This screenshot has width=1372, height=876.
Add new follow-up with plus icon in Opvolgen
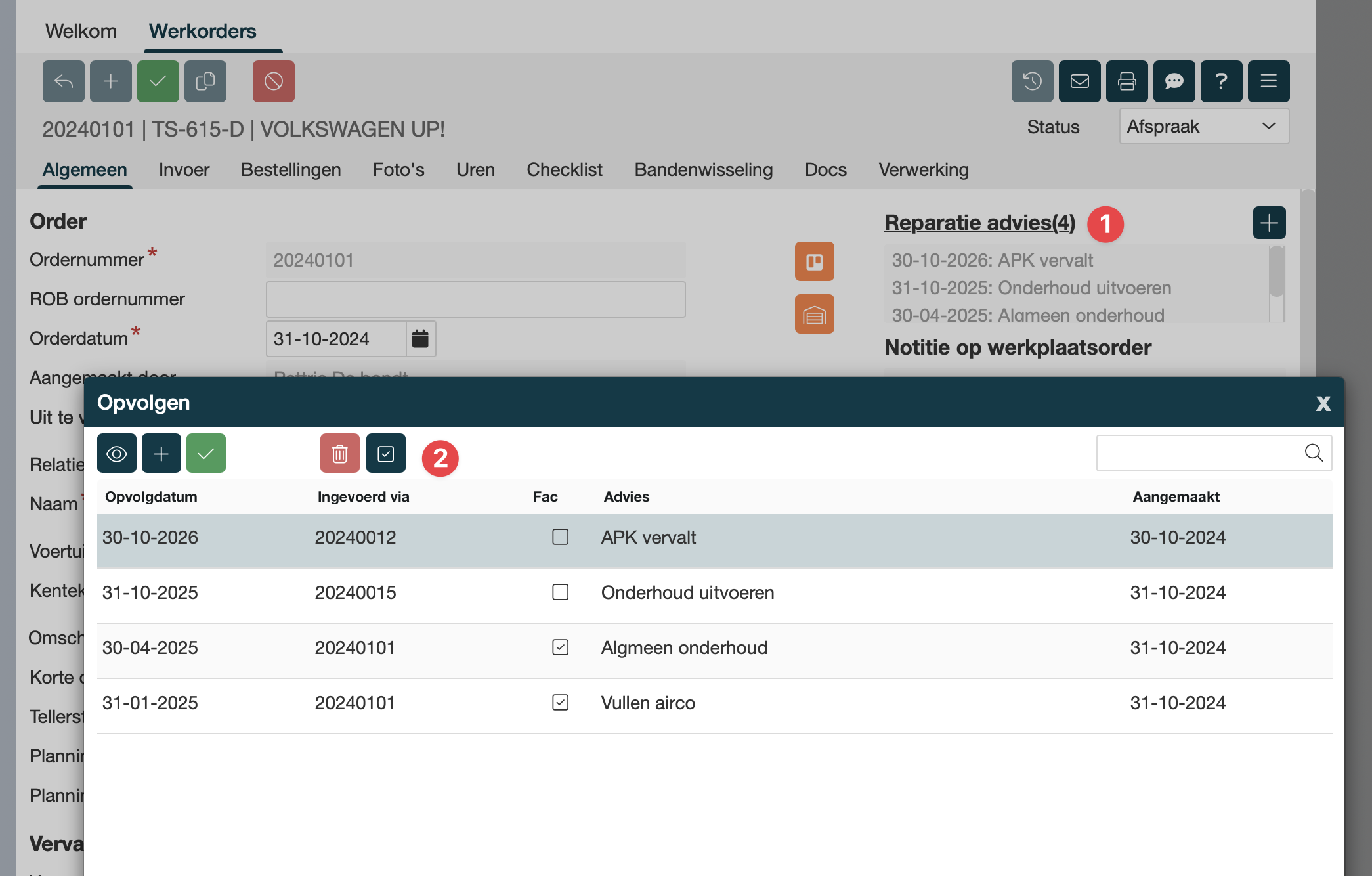tap(161, 453)
